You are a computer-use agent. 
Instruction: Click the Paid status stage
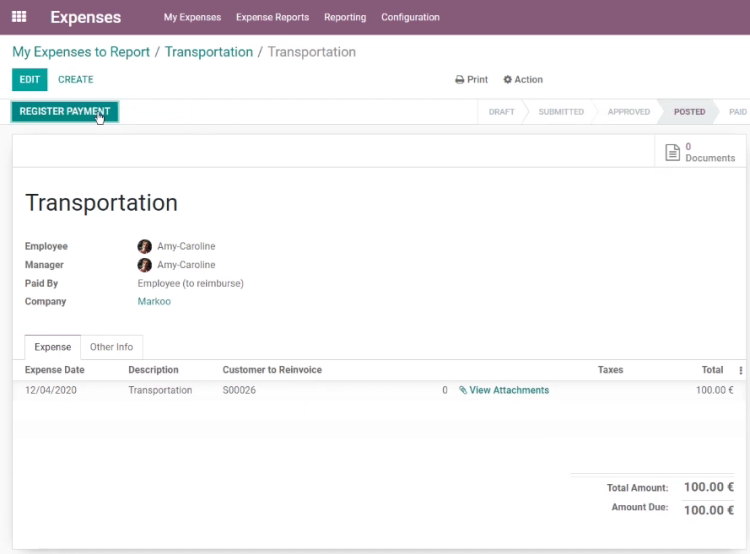[x=738, y=111]
